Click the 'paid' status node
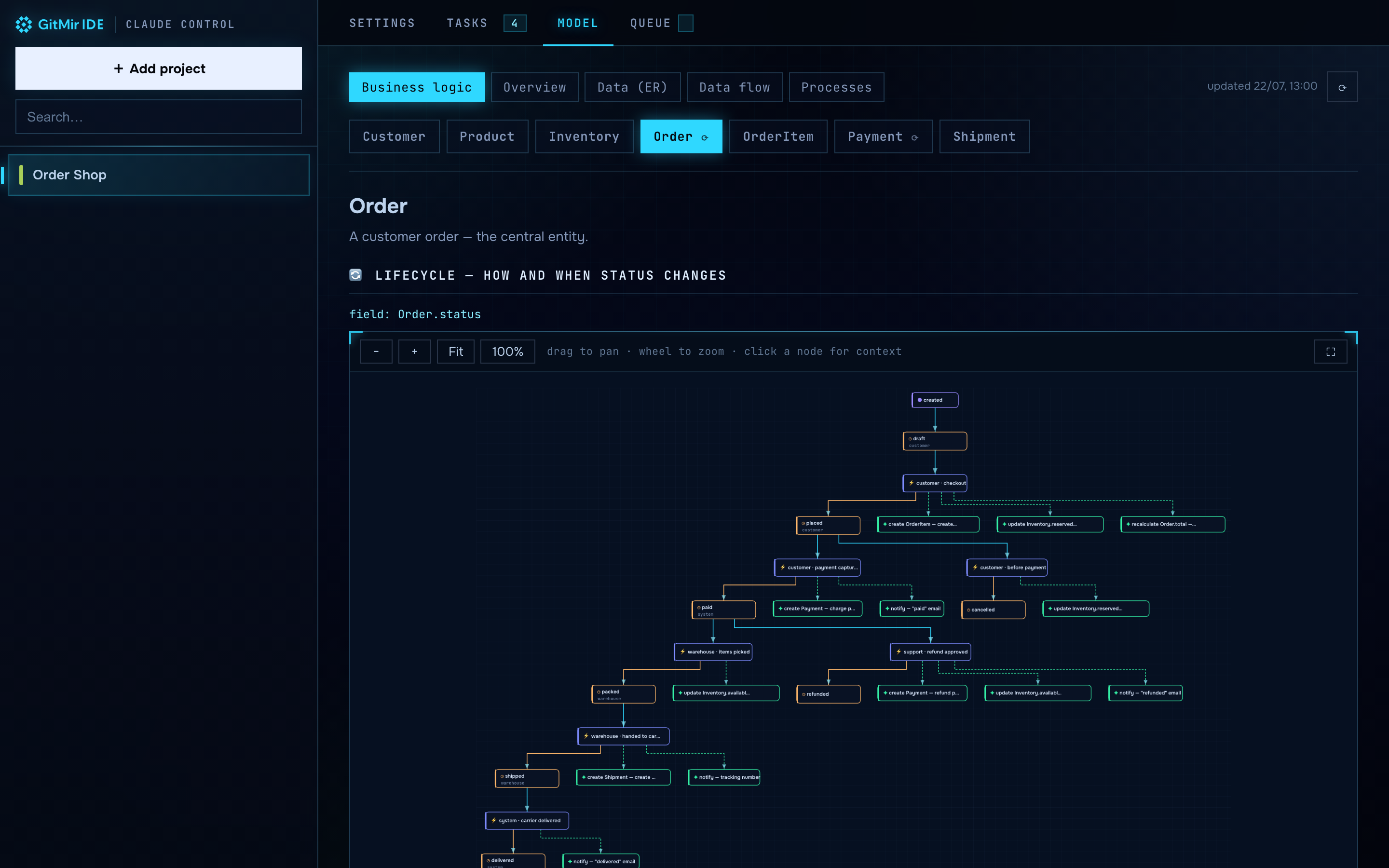This screenshot has width=1389, height=868. (724, 610)
